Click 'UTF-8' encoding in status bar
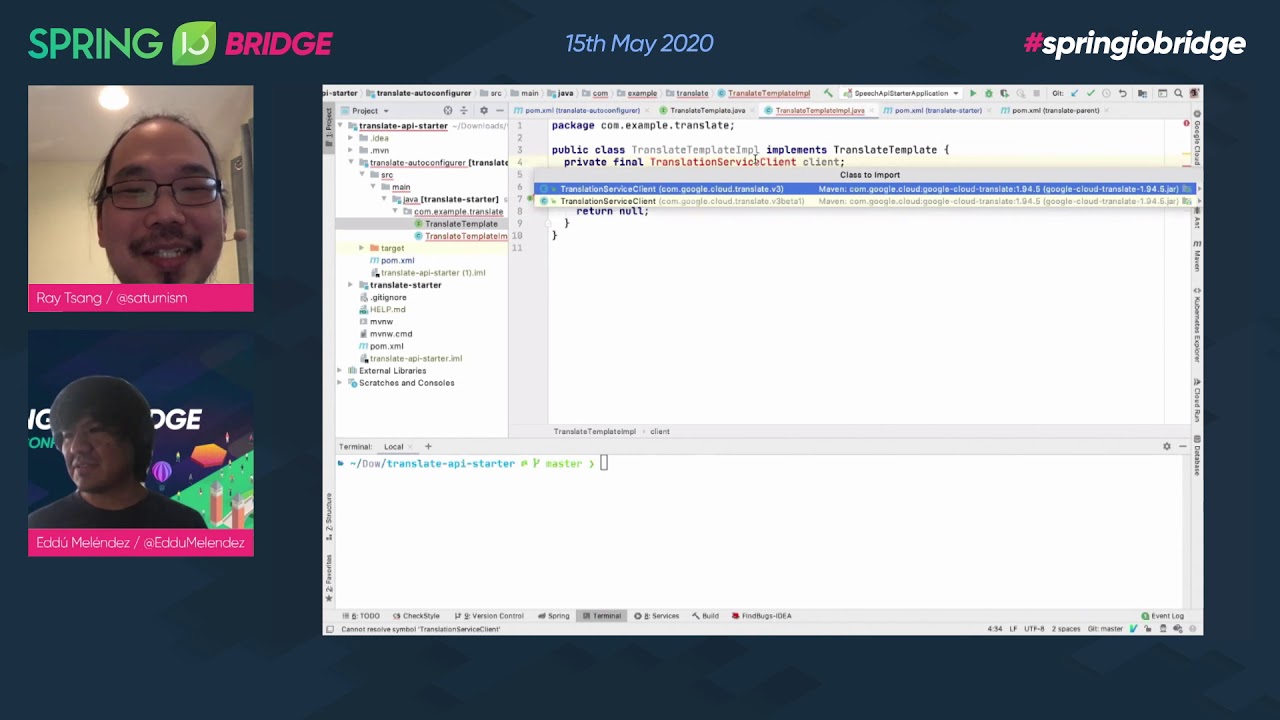The width and height of the screenshot is (1280, 720). [1034, 629]
